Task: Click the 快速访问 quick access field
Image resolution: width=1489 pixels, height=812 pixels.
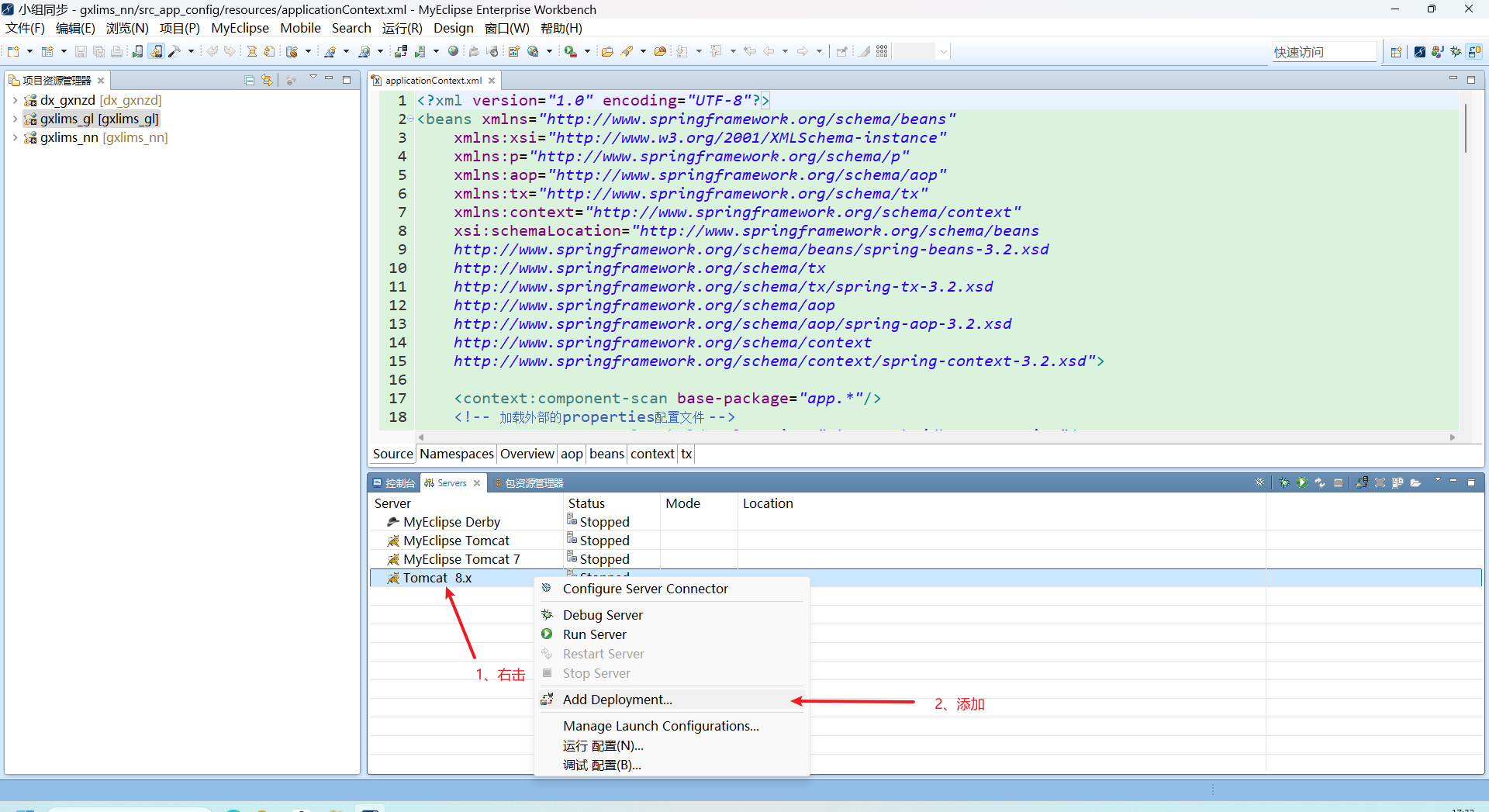Action: pos(1323,52)
